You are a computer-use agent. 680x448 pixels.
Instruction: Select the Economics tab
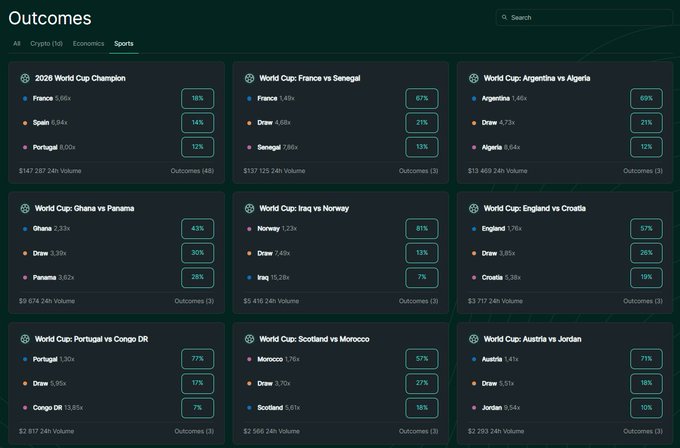pos(88,43)
